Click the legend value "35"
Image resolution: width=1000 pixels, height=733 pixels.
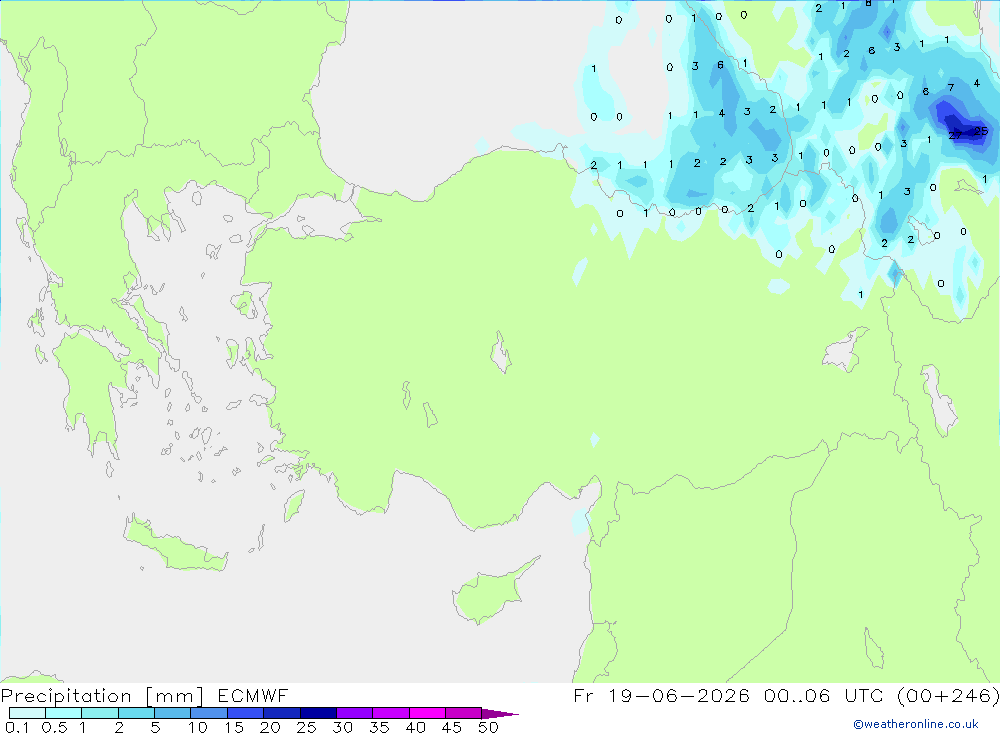pos(379,727)
